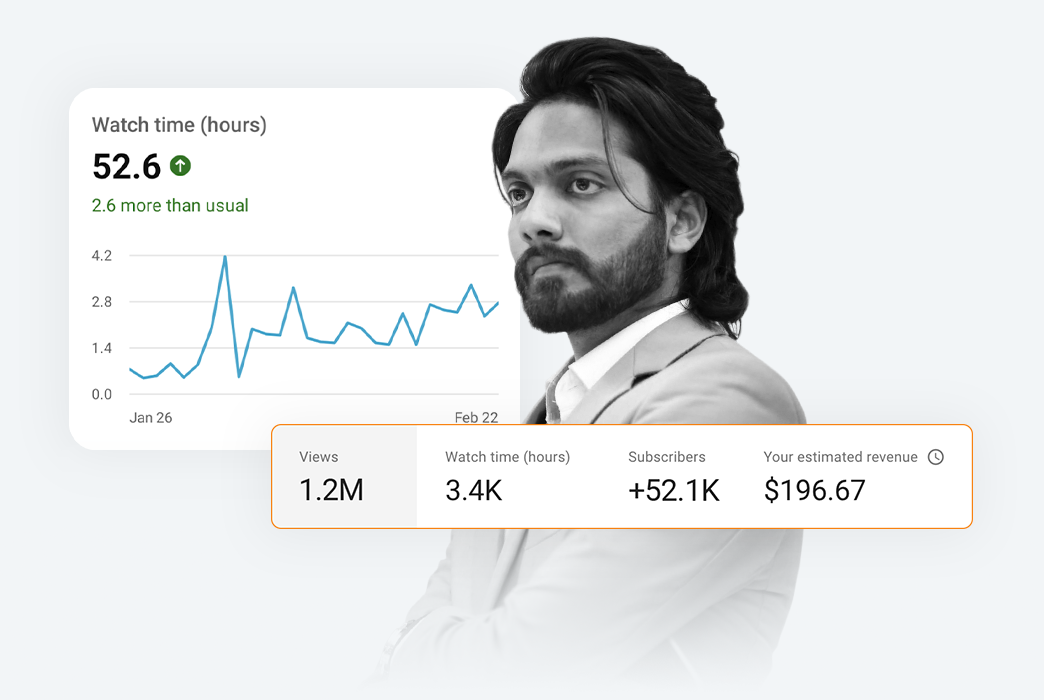Click the $196.67 revenue value
This screenshot has width=1044, height=700.
[814, 490]
